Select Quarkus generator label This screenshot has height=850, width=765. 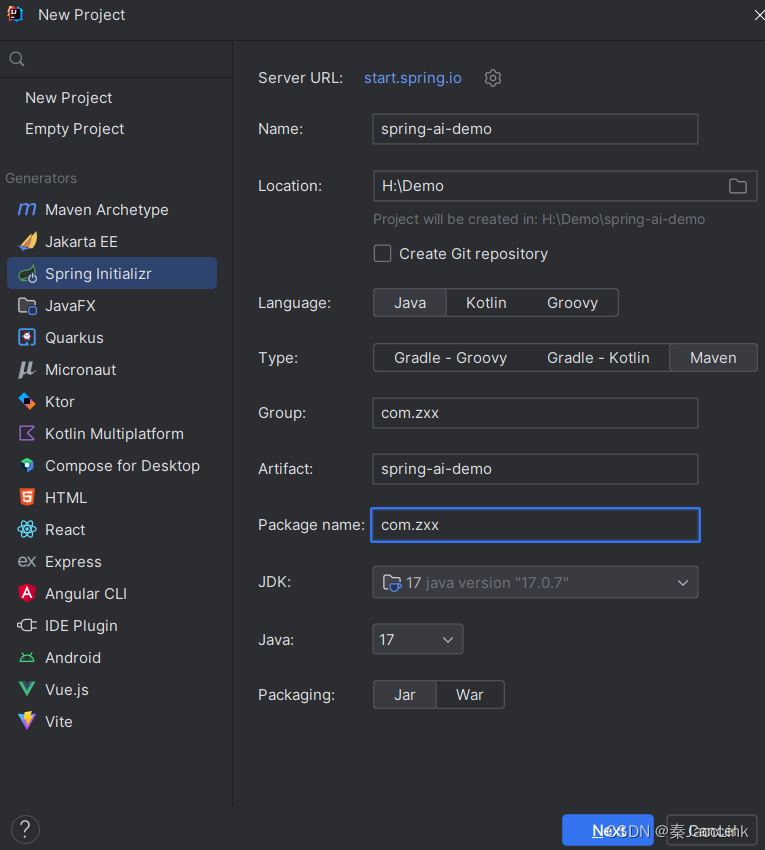(x=74, y=338)
